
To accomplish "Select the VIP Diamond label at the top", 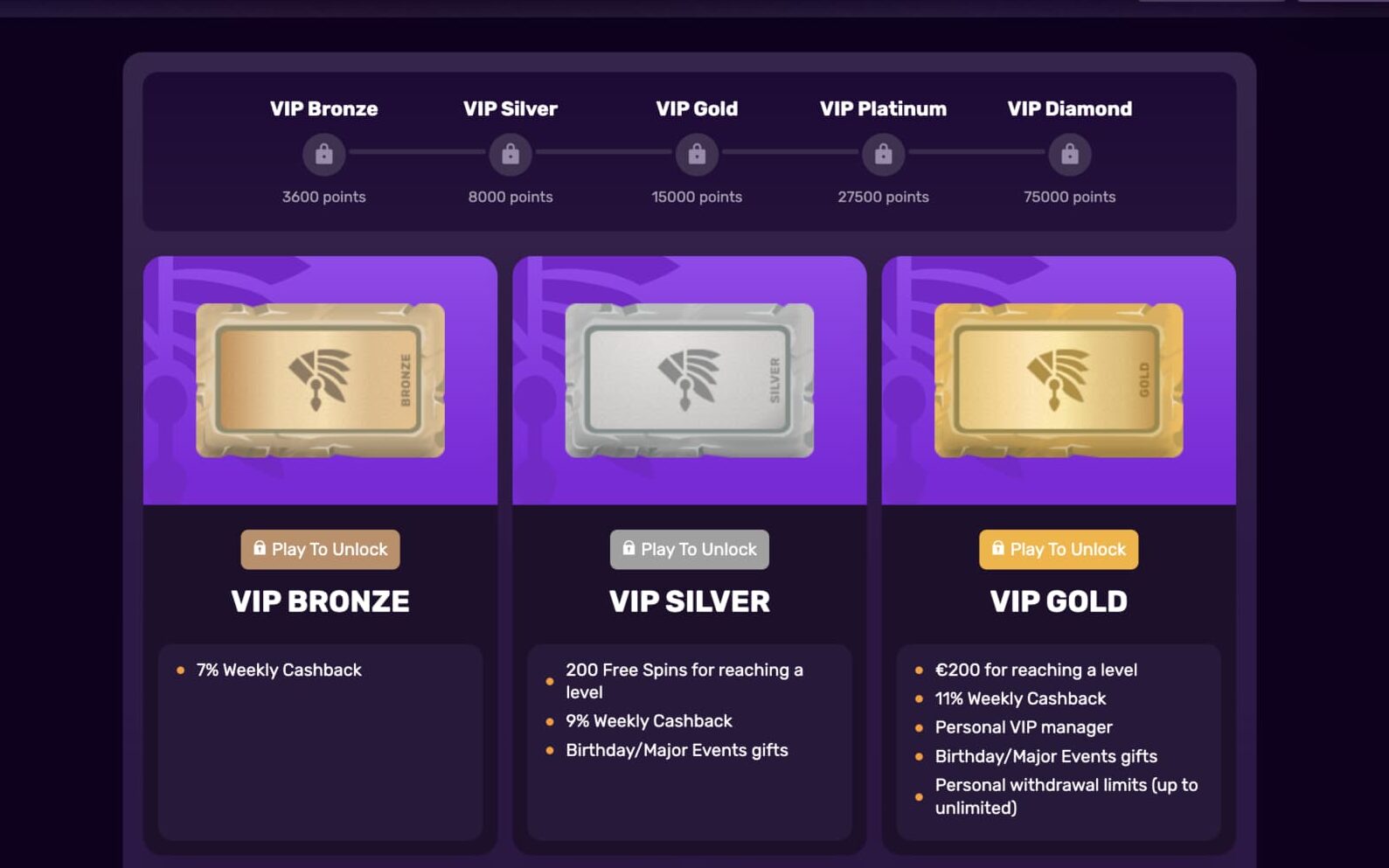I will pos(1069,108).
